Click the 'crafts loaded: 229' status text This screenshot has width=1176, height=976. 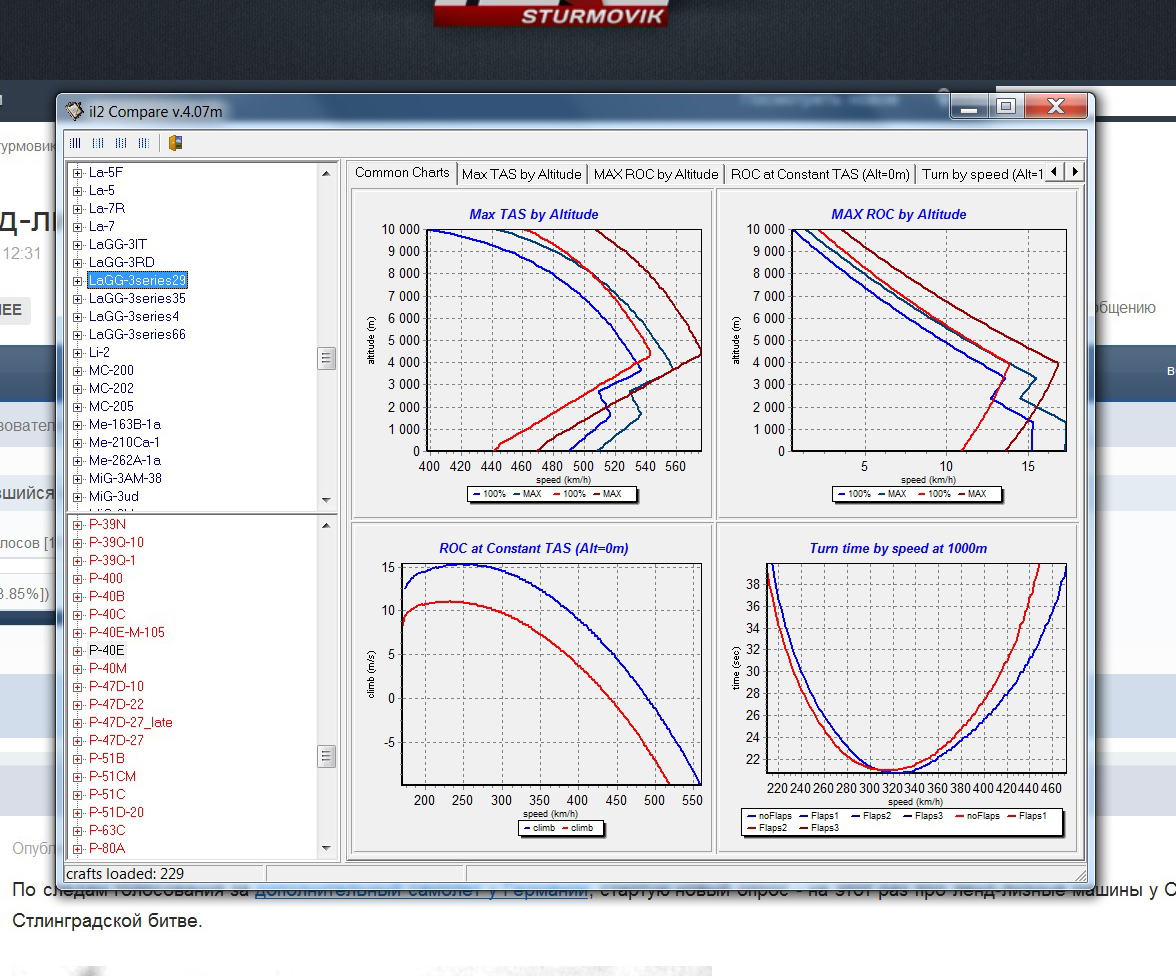[x=124, y=874]
